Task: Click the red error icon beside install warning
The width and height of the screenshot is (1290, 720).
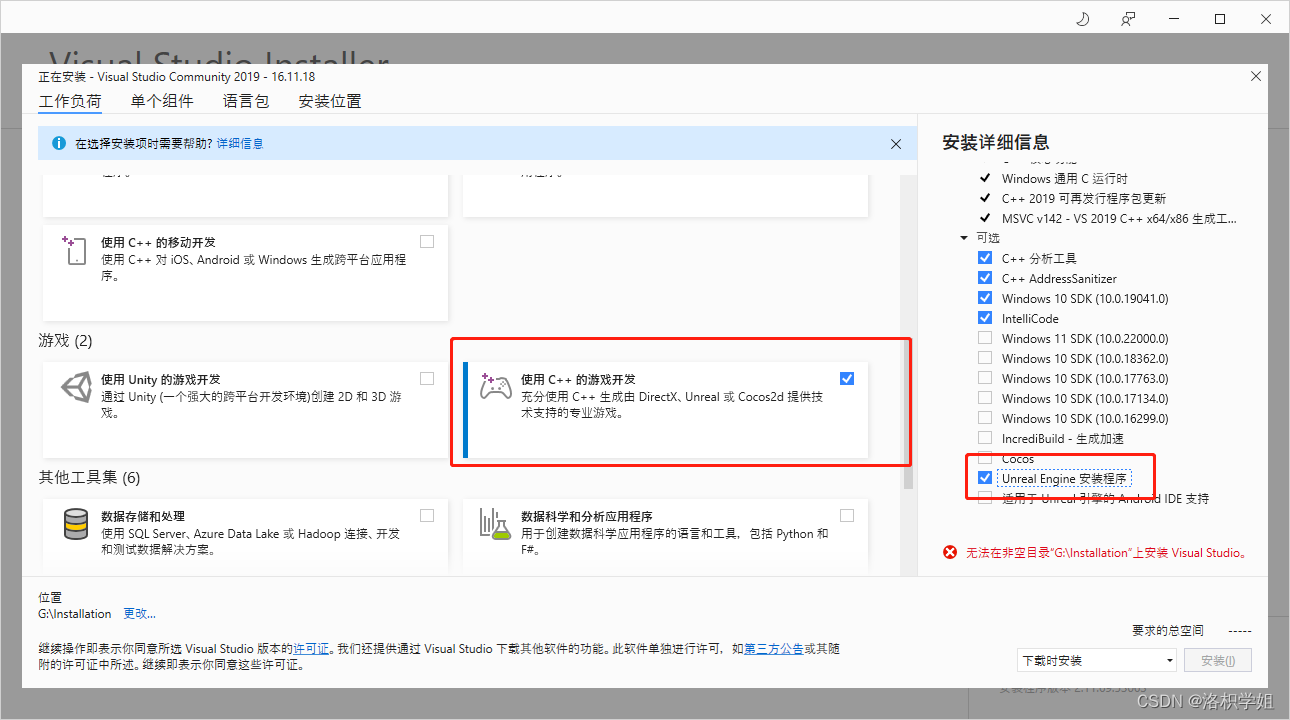Action: 950,552
